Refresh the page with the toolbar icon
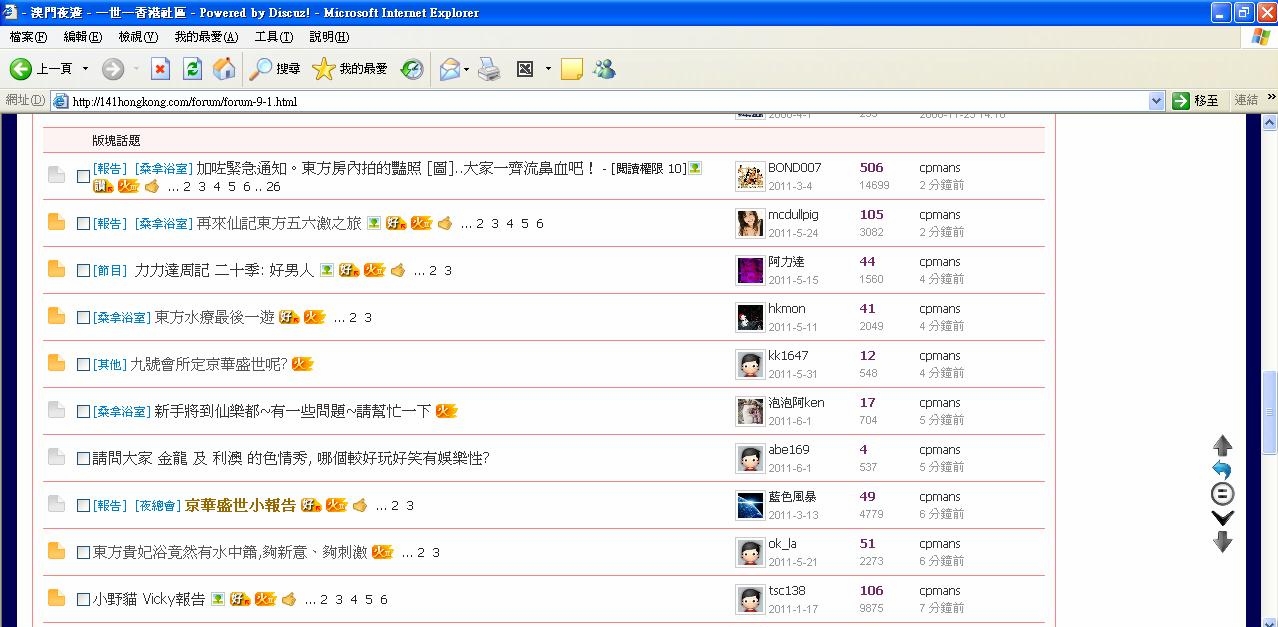The image size is (1278, 627). click(x=193, y=69)
